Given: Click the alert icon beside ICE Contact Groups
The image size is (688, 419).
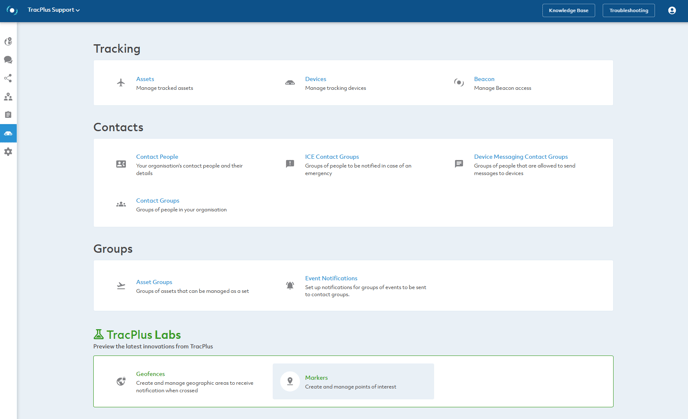Looking at the screenshot, I should (290, 164).
